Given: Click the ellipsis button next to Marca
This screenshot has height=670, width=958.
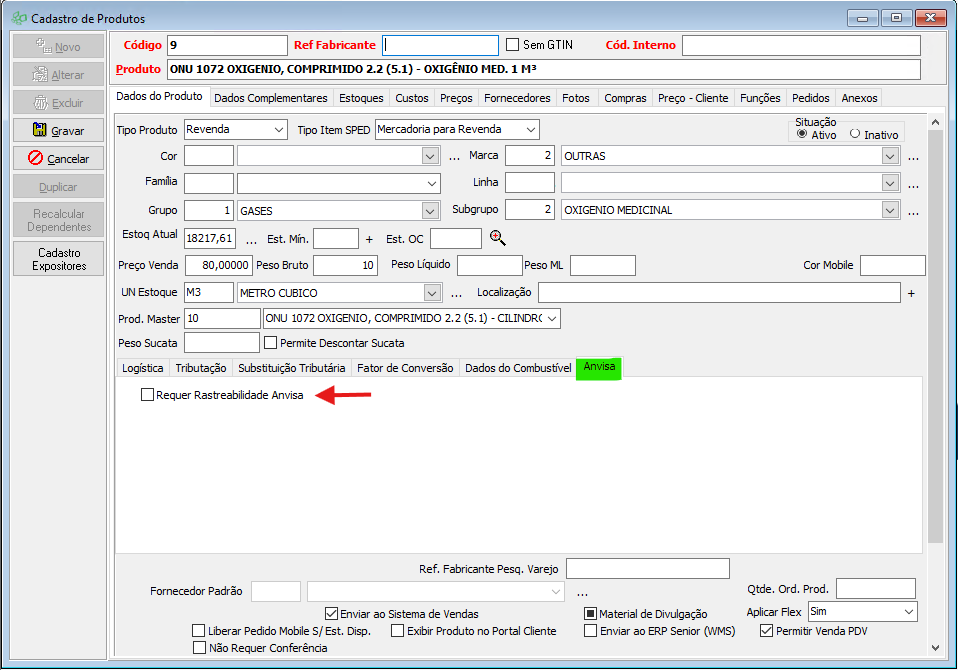Looking at the screenshot, I should (x=913, y=157).
